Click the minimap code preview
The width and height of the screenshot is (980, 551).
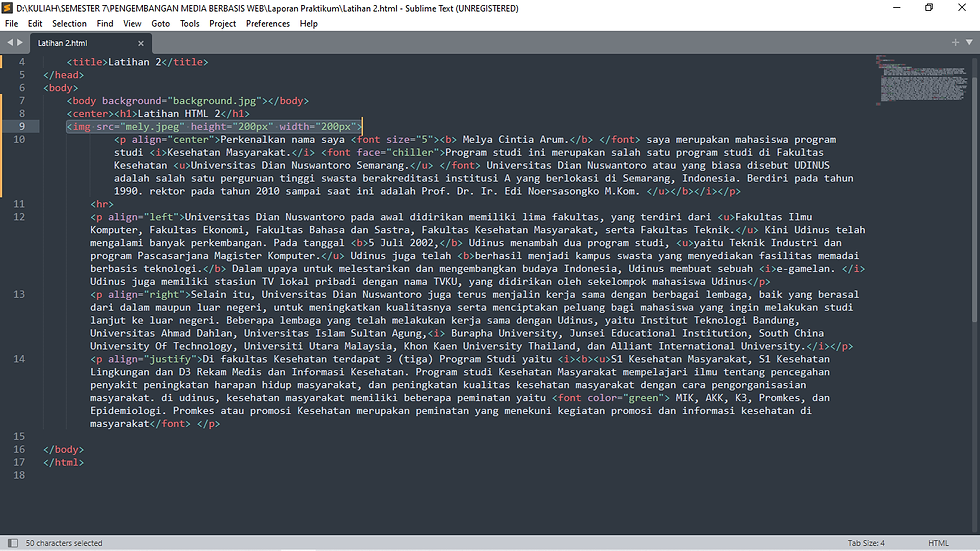921,79
